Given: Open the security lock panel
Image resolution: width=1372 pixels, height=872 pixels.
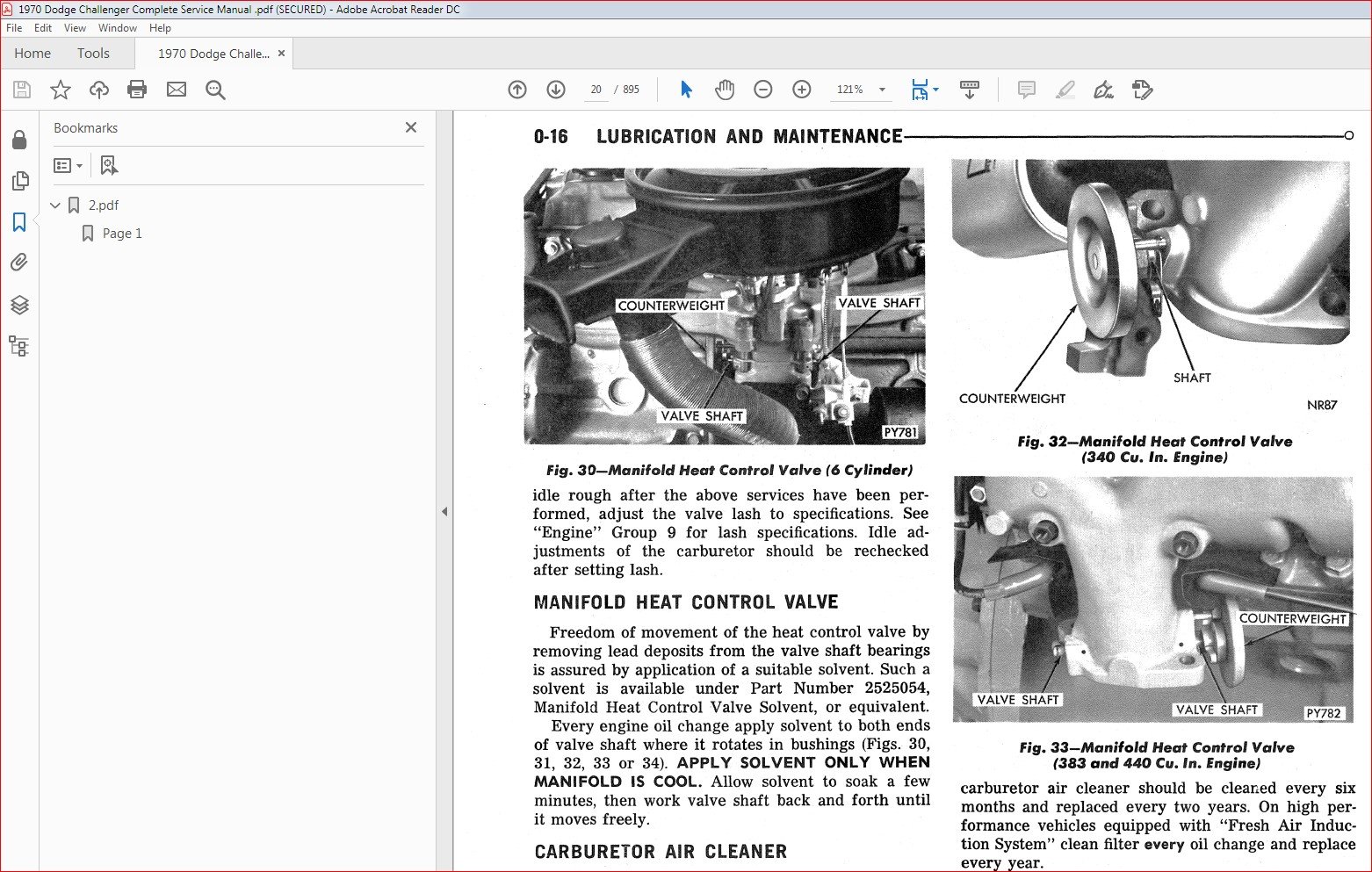Looking at the screenshot, I should tap(19, 140).
